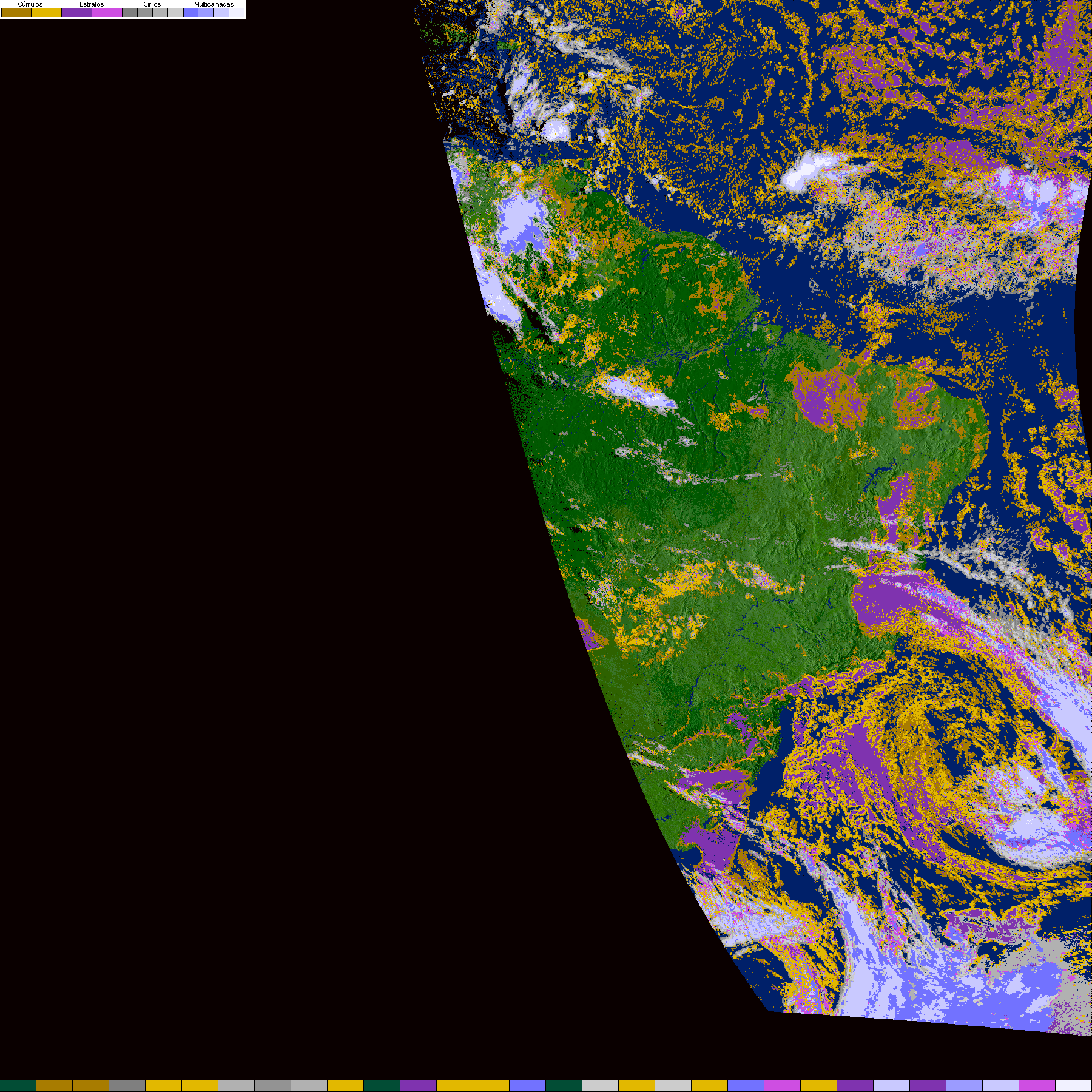
Task: Select the pale lavender Multicamadas legend swatch
Action: [221, 12]
